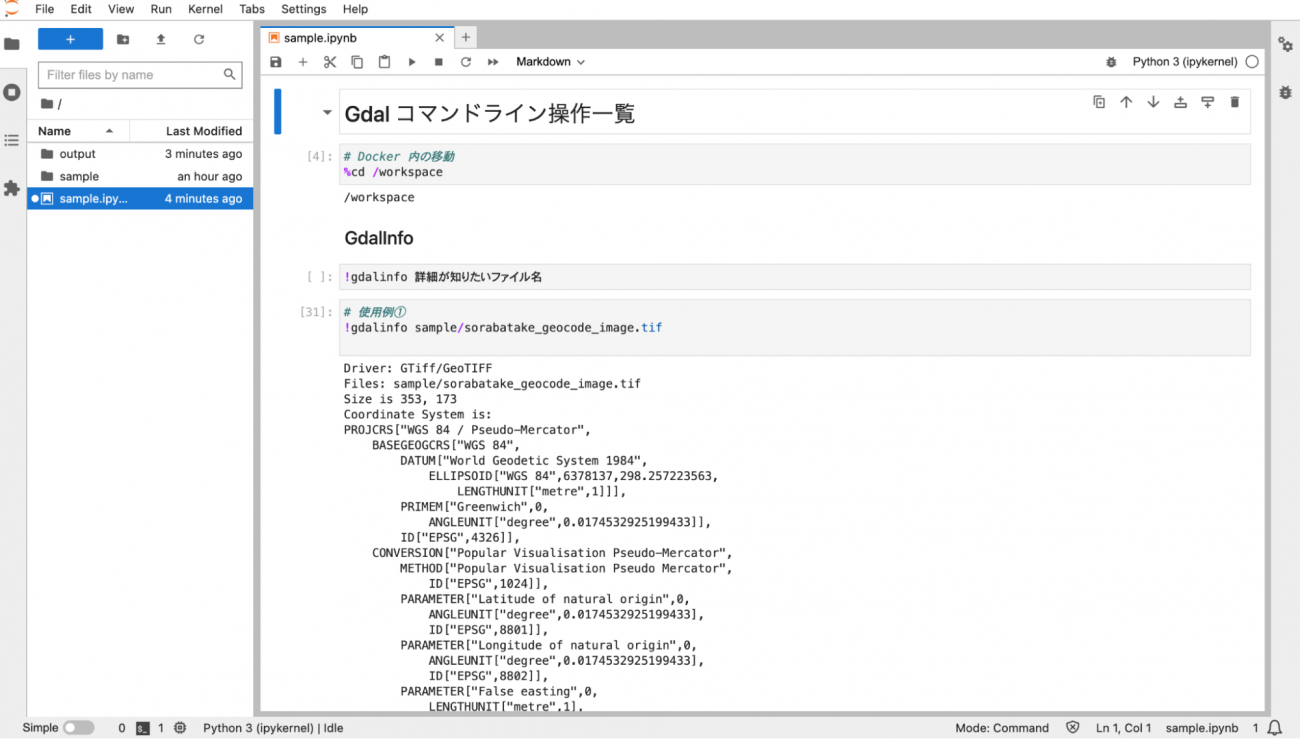Viewport: 1300px width, 739px height.
Task: Click the terminal count icon in status bar
Action: [x=143, y=728]
